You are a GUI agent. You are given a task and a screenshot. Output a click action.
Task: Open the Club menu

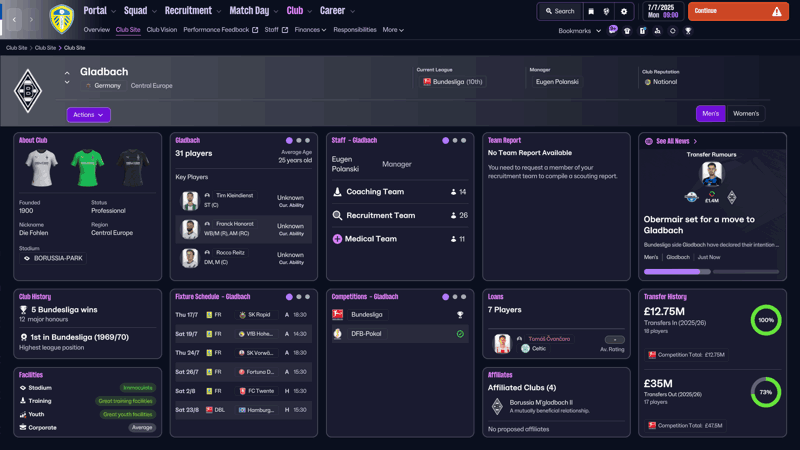[299, 11]
